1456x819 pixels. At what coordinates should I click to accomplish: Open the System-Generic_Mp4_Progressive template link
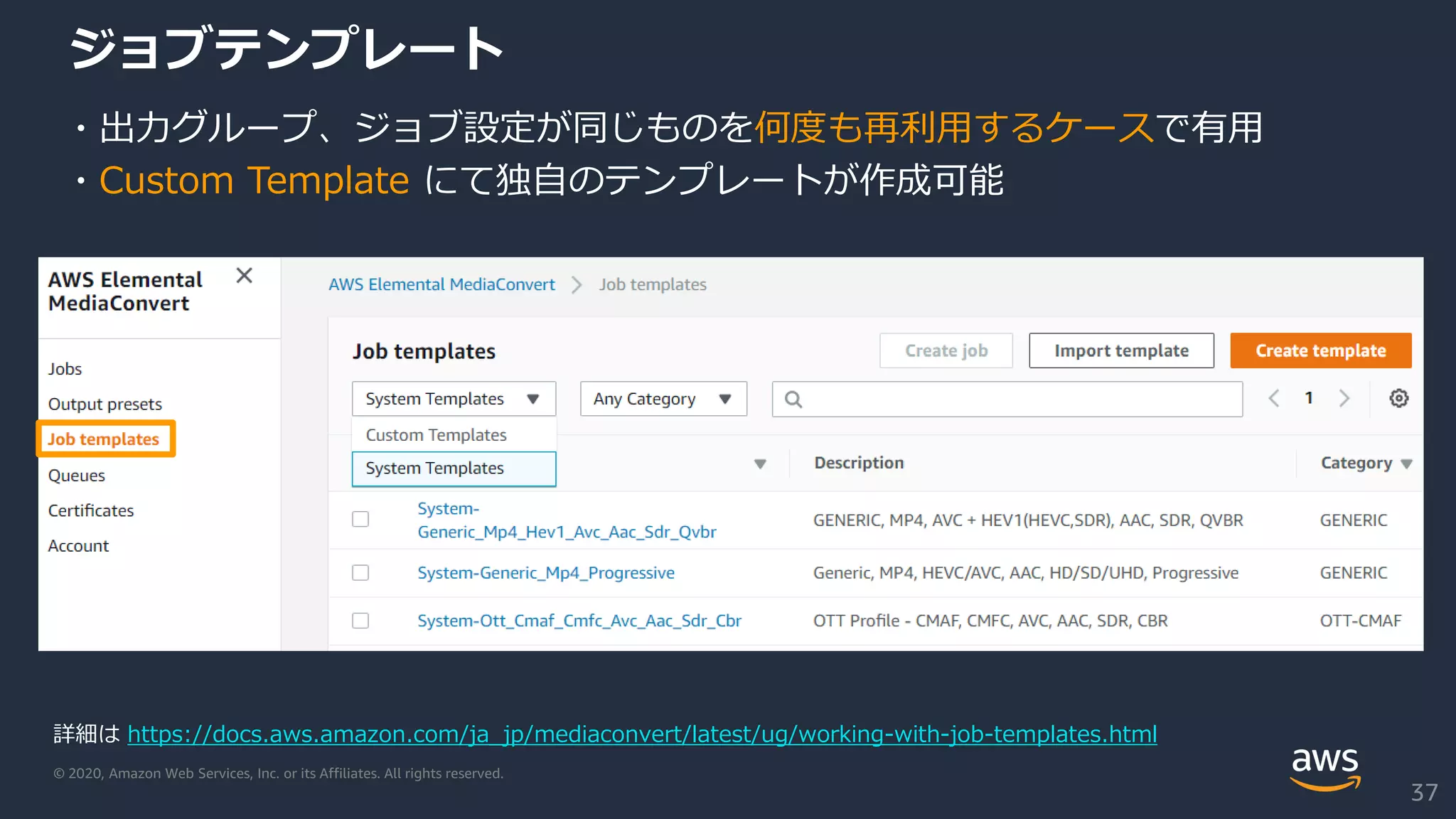tap(546, 573)
